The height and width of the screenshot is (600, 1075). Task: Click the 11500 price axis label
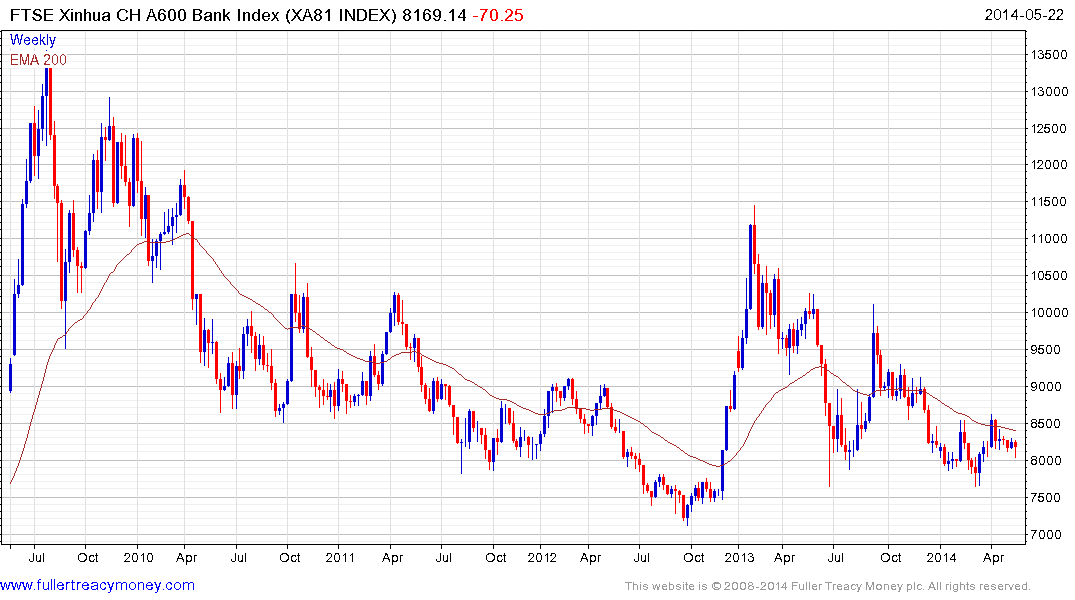[x=1049, y=202]
